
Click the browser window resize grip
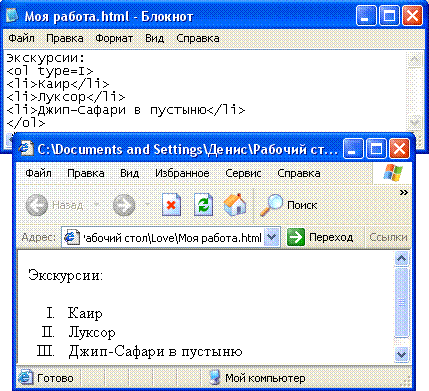pos(407,382)
